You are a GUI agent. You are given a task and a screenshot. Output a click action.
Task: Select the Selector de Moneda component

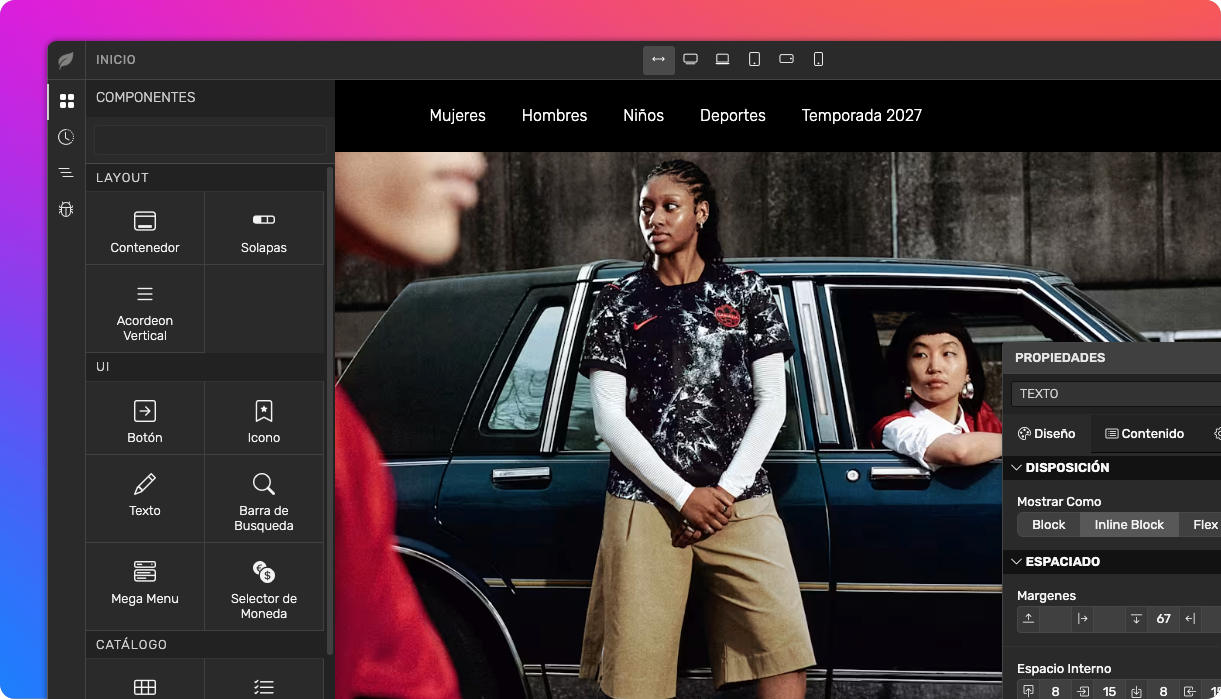click(x=264, y=587)
